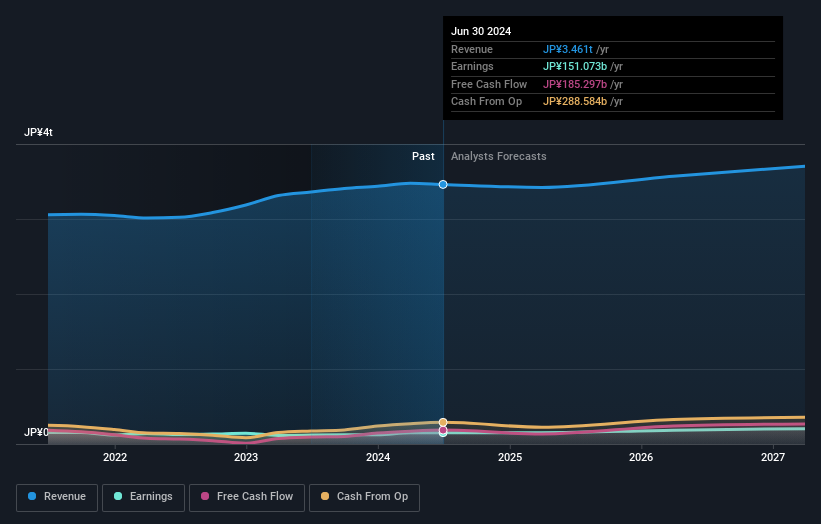Click the Cash From Op label in tooltip
The height and width of the screenshot is (524, 821).
click(x=486, y=102)
